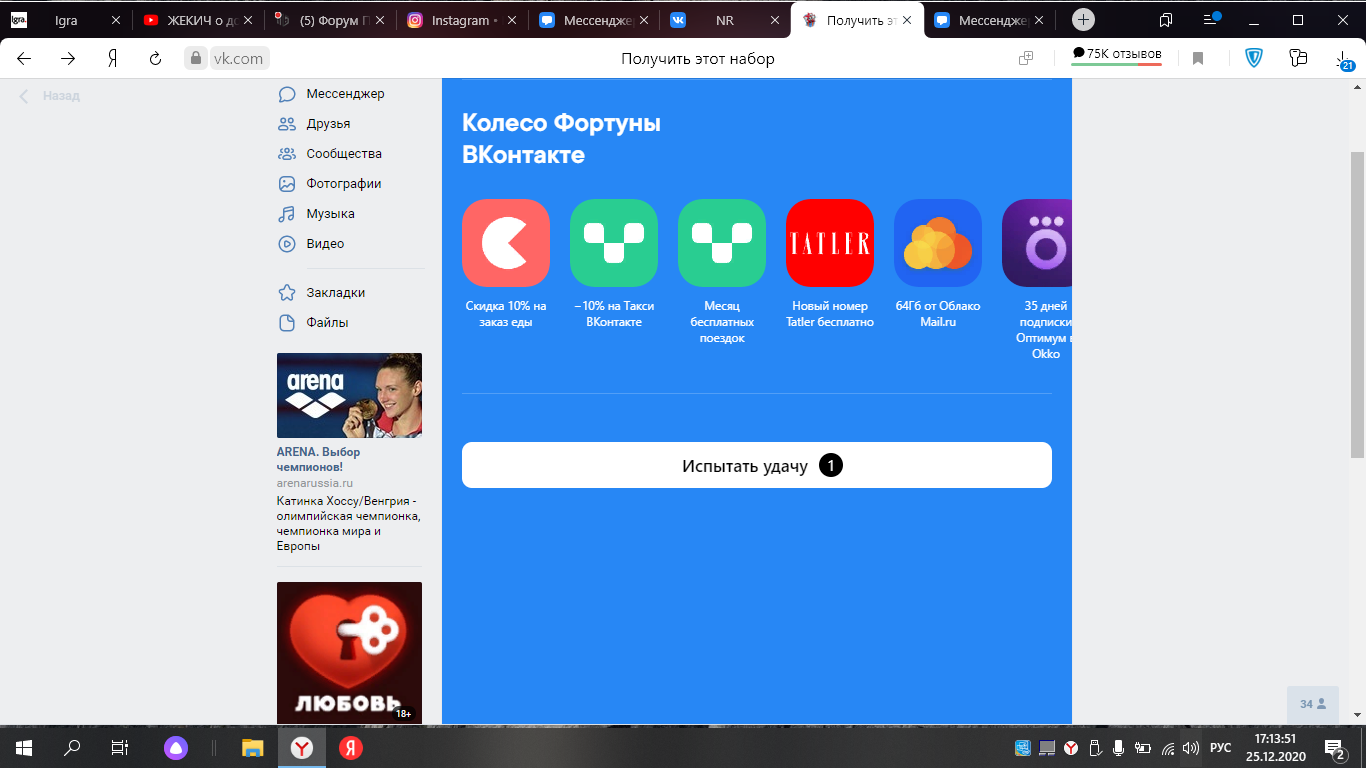Check the battery tray icon
Viewport: 1366px width, 768px height.
point(1142,747)
